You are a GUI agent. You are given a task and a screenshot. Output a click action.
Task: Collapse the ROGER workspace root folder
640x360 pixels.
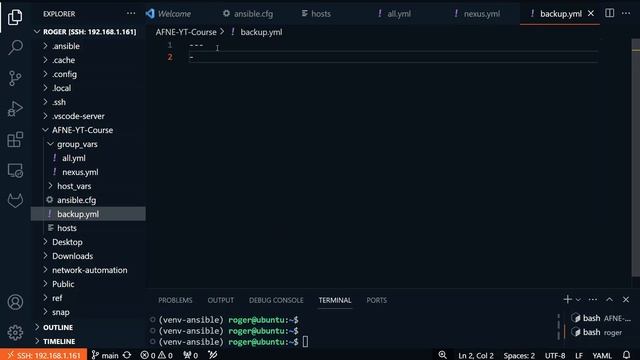(88, 32)
